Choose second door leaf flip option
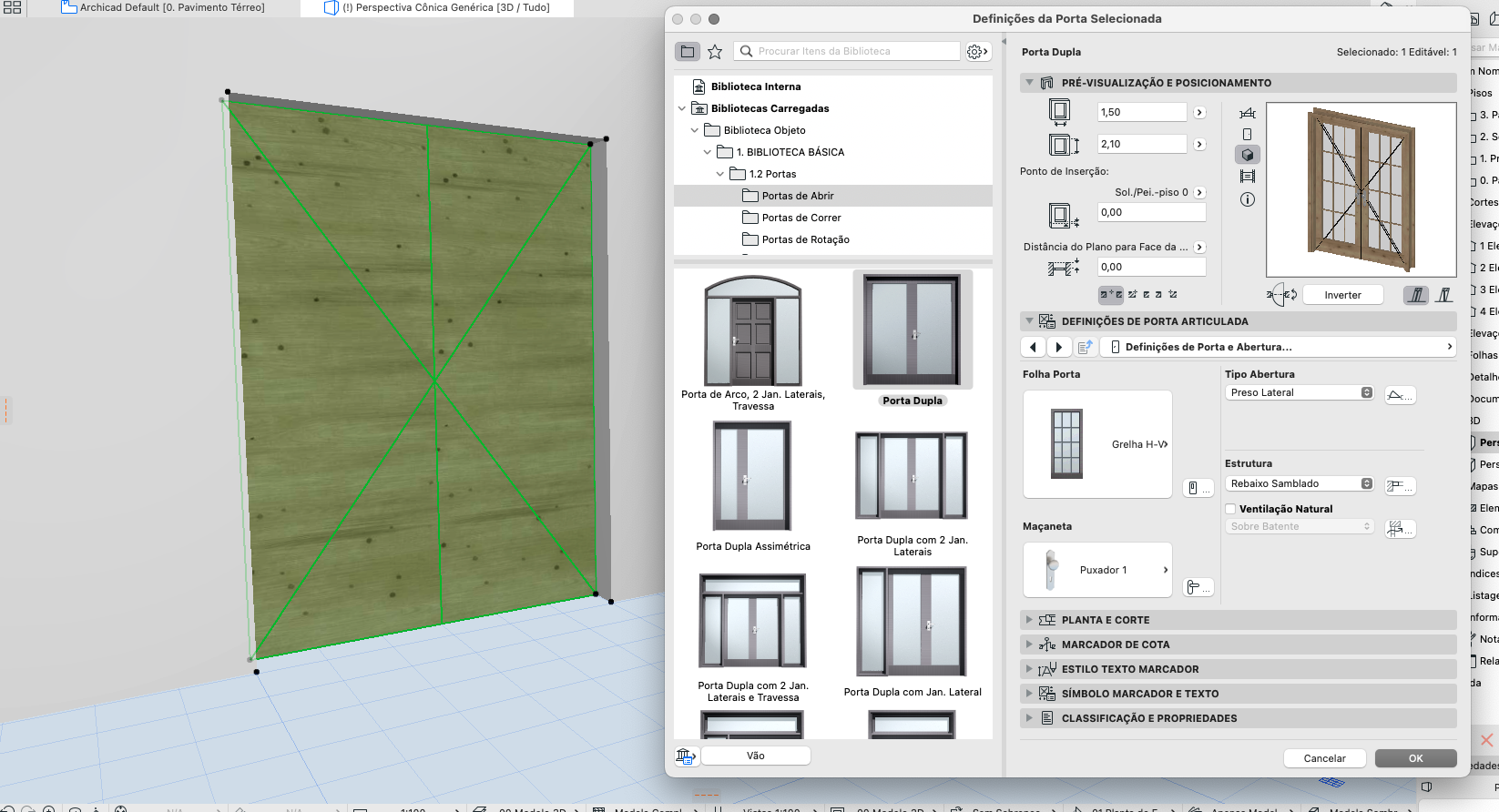The height and width of the screenshot is (812, 1499). coord(1443,295)
